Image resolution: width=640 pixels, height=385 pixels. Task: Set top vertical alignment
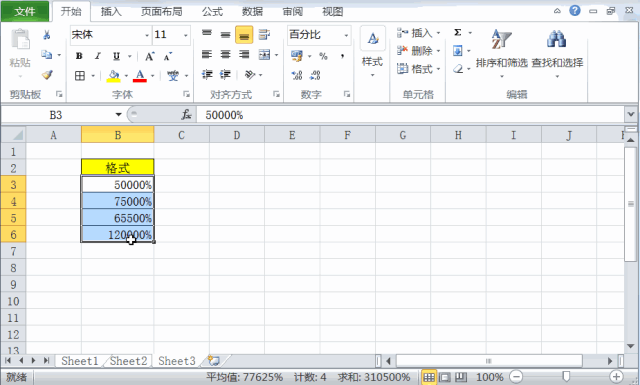click(207, 34)
